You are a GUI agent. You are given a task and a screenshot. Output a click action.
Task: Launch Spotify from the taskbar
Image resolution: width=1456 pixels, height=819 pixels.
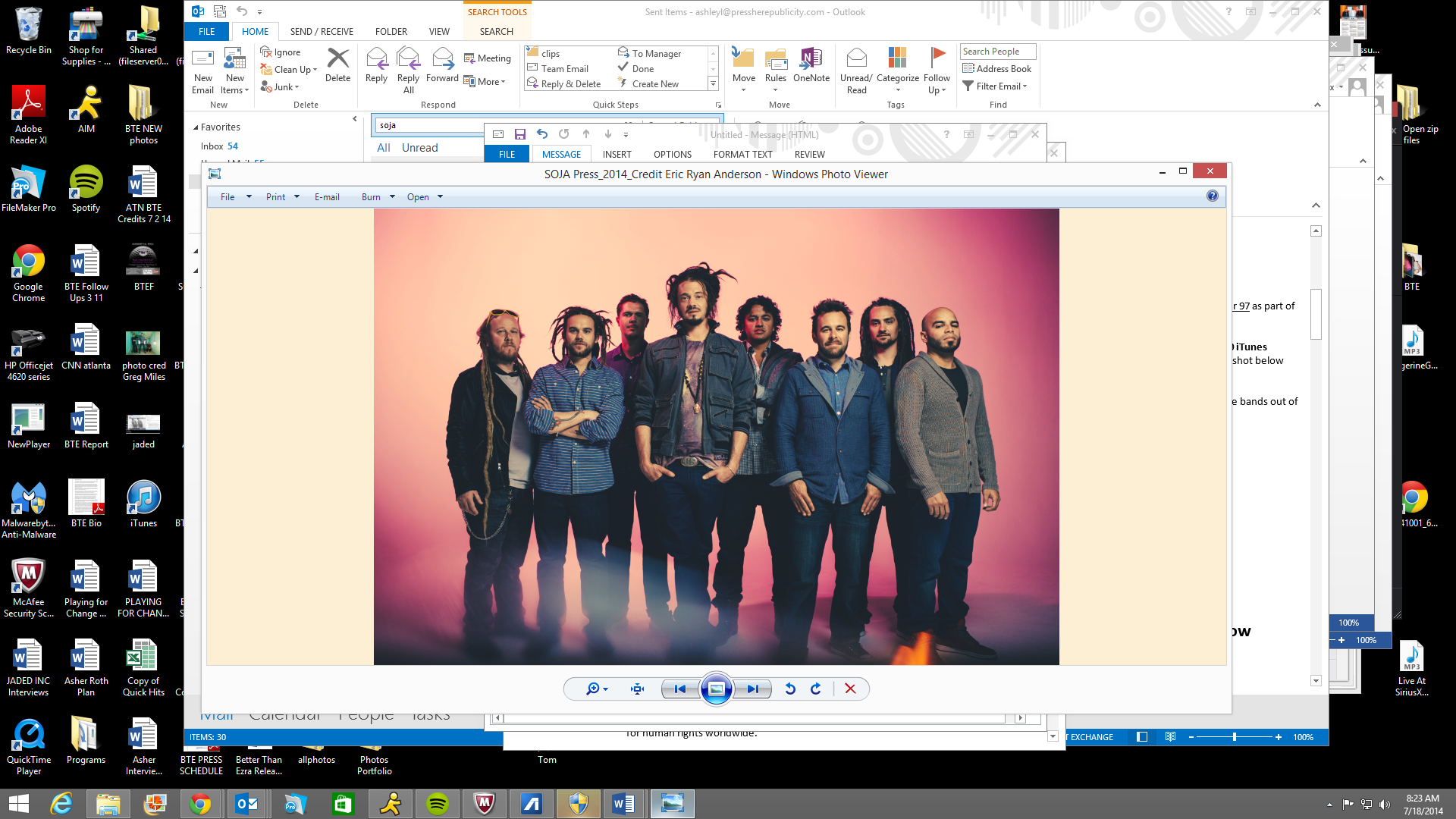(x=438, y=804)
